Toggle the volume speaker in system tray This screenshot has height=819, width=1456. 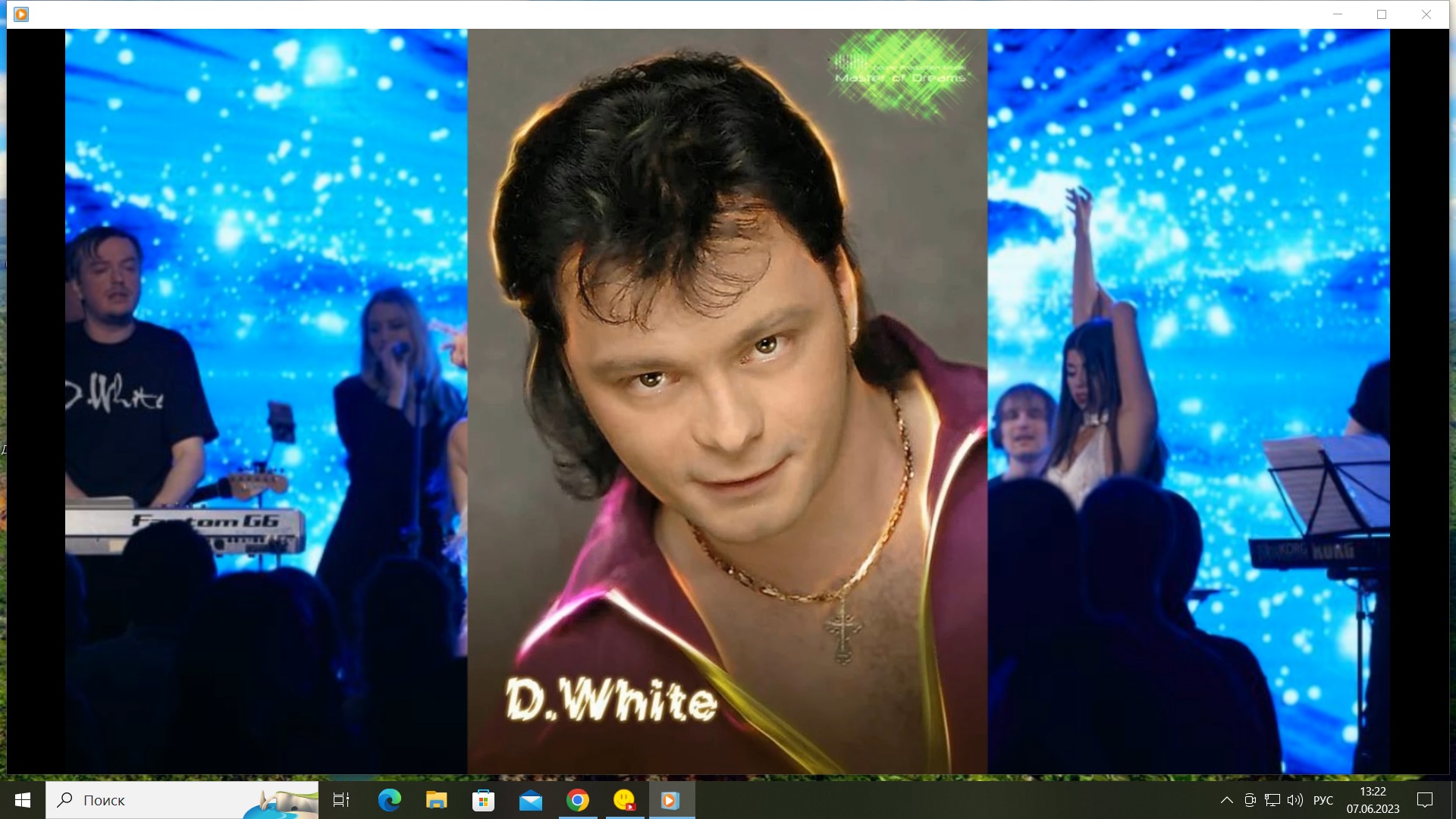pyautogui.click(x=1294, y=800)
